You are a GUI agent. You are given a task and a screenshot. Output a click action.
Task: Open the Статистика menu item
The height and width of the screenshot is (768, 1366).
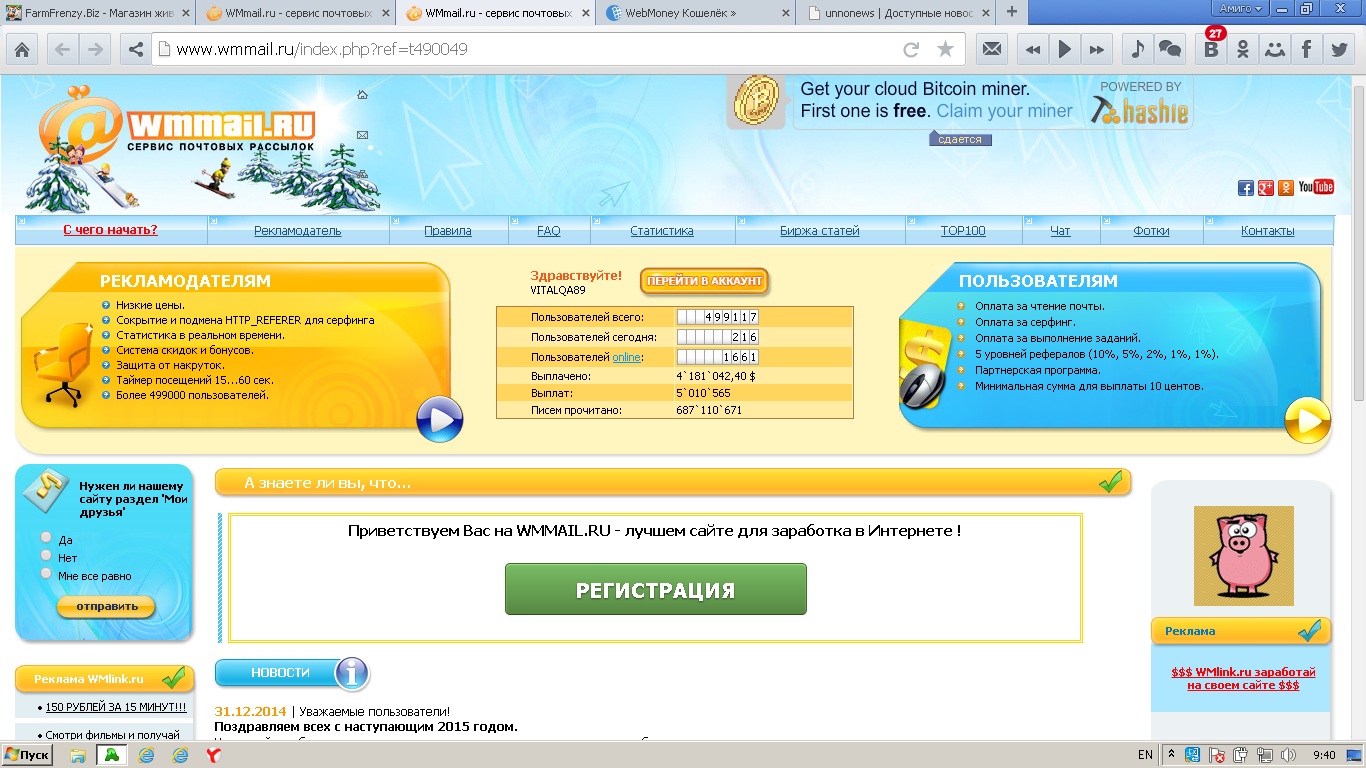[661, 231]
